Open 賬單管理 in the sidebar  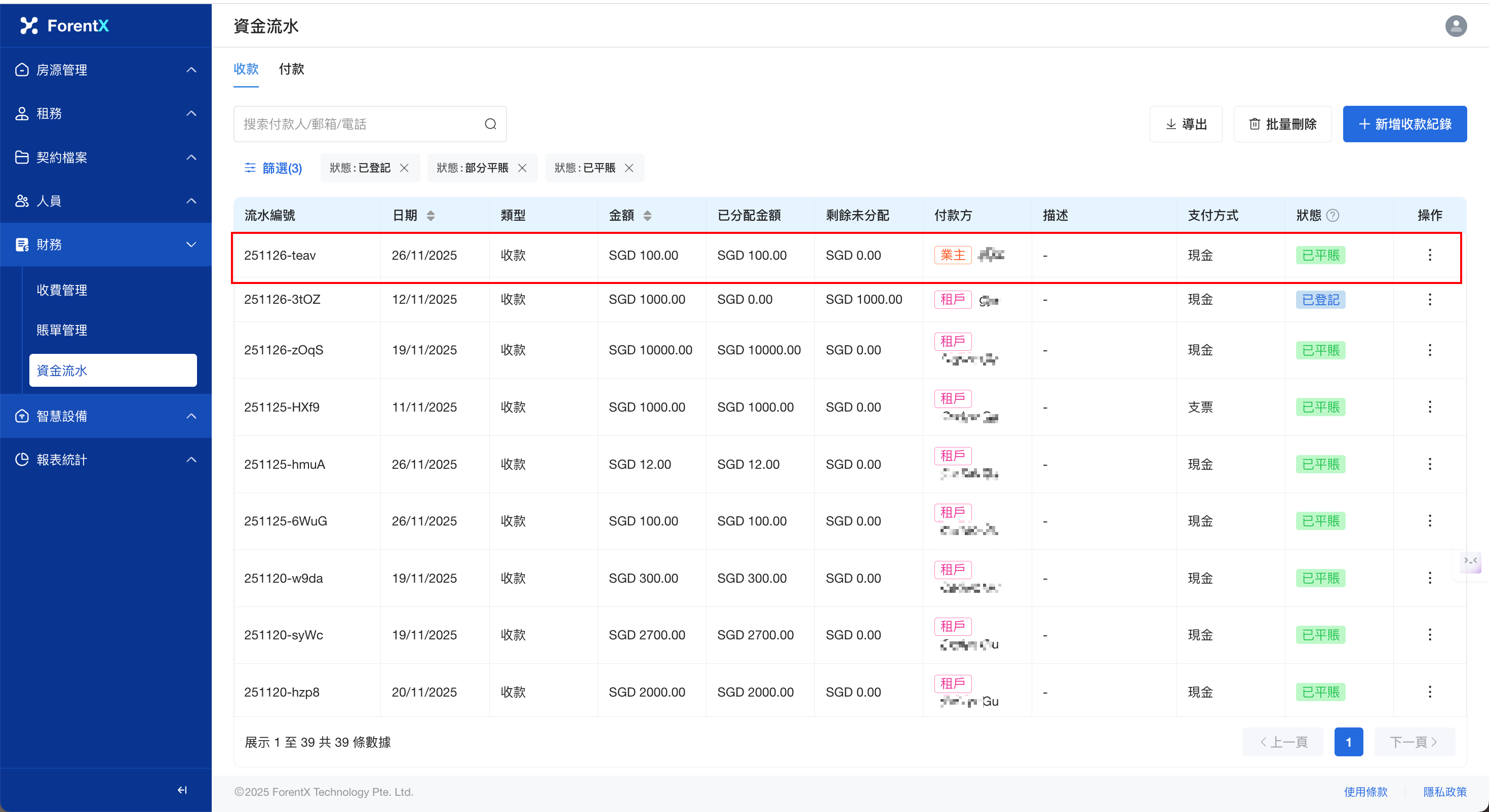click(62, 330)
